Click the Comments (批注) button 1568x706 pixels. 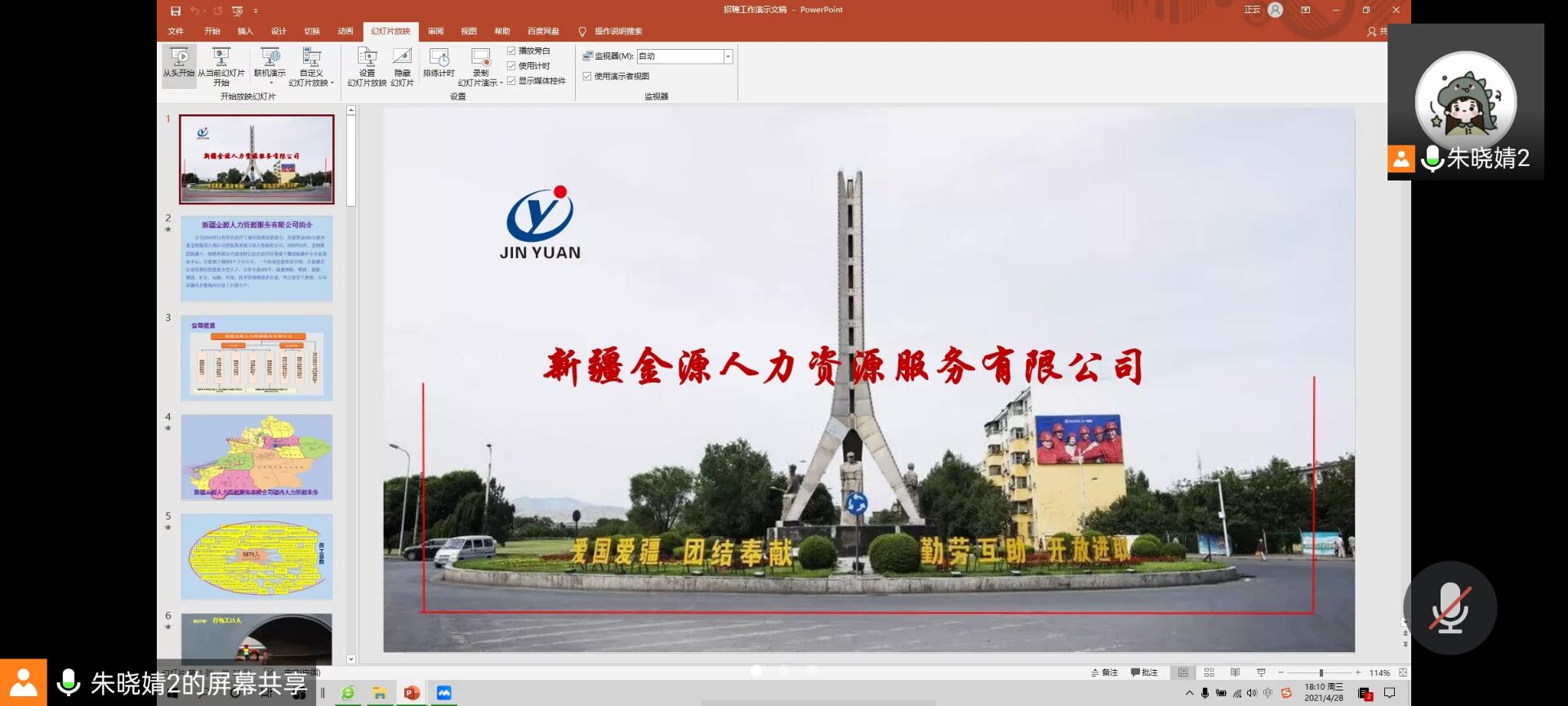click(x=1144, y=672)
